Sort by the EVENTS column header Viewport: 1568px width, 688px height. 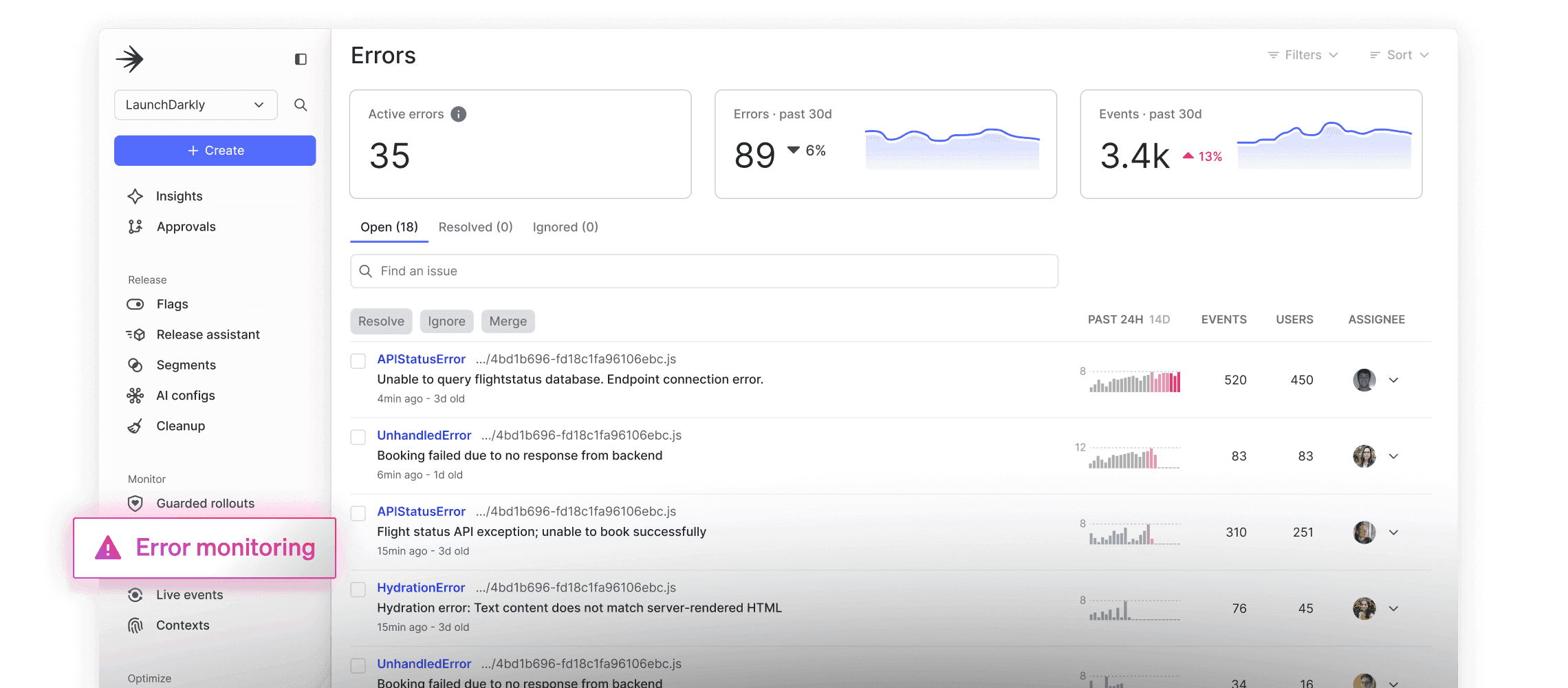point(1224,320)
